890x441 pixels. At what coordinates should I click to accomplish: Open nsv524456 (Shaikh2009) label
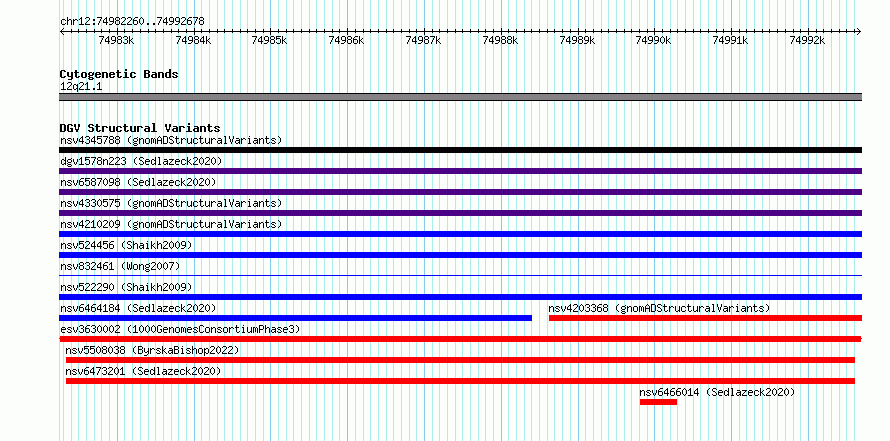pos(126,245)
